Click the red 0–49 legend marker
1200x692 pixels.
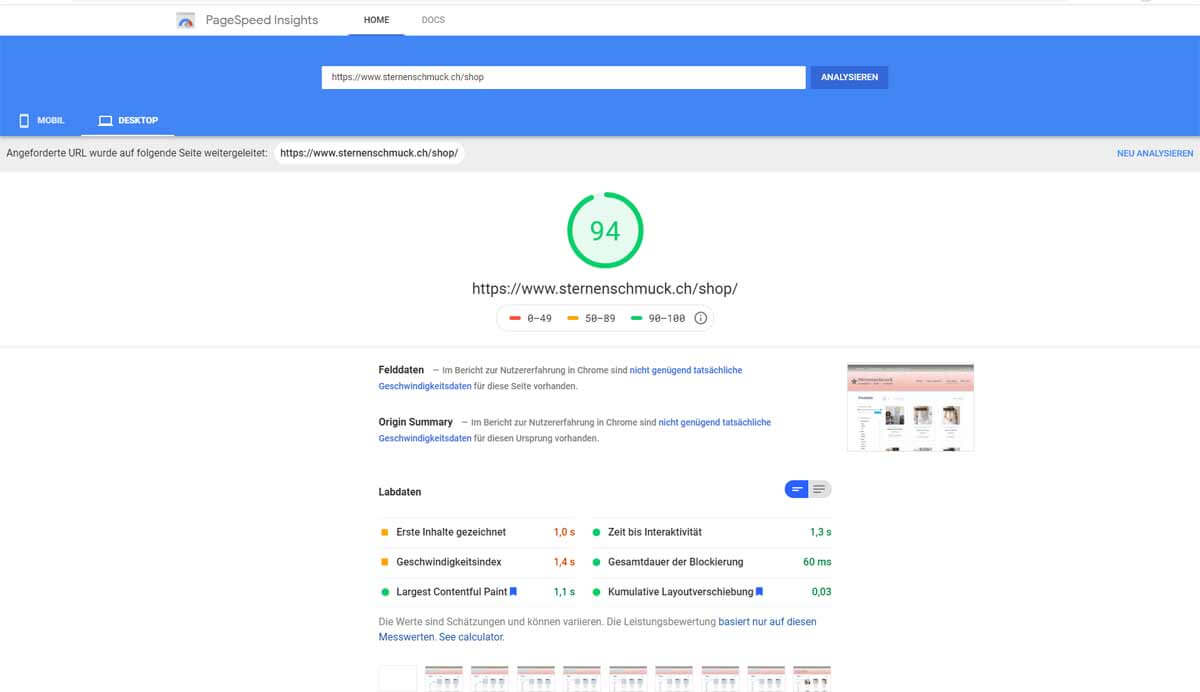pos(516,318)
